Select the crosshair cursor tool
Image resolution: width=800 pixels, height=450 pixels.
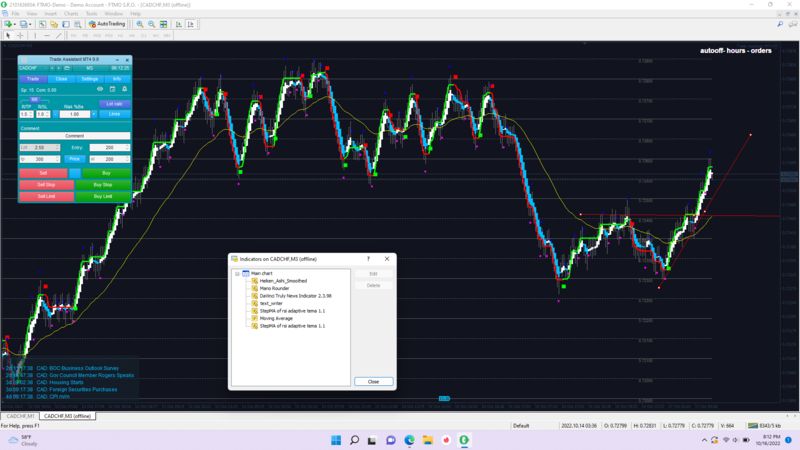click(20, 35)
